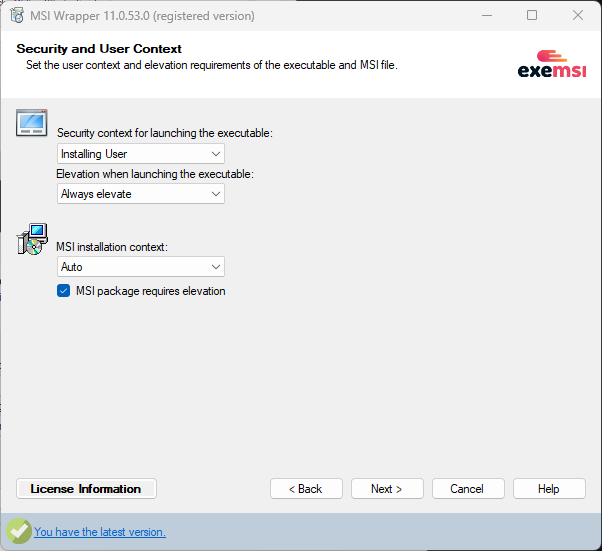Screen dimensions: 602x551
Task: Click the 'Set the user context and elevation requirements' description
Action: point(212,65)
